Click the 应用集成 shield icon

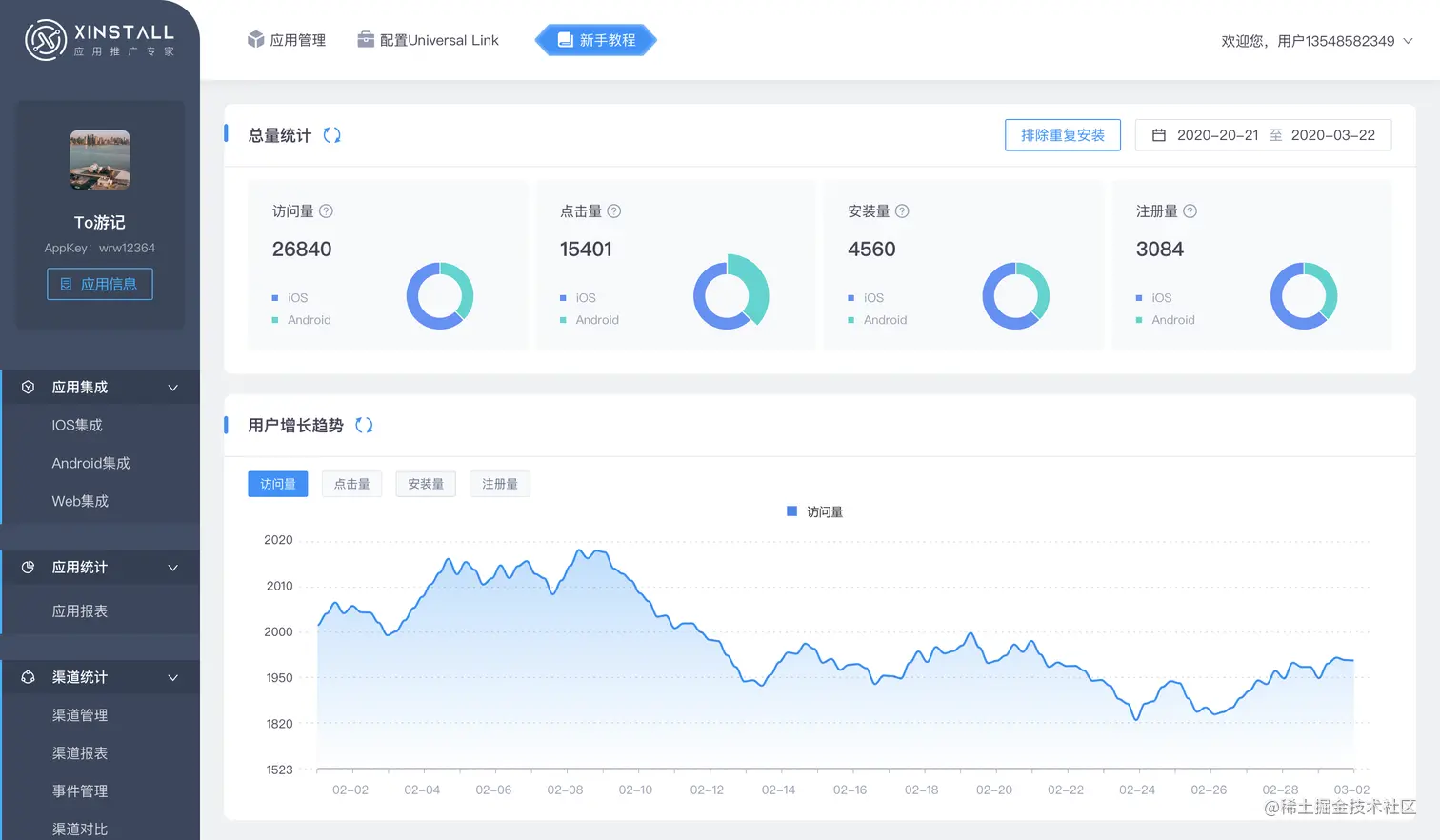(29, 387)
